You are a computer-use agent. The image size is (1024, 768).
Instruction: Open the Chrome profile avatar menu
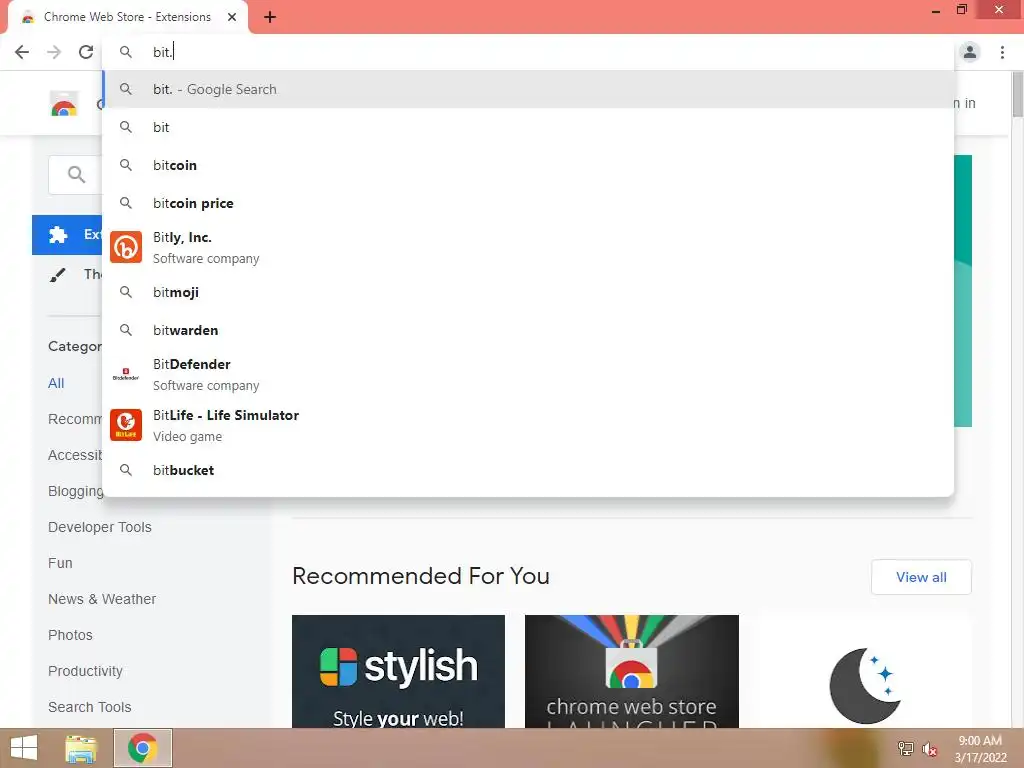click(x=970, y=52)
